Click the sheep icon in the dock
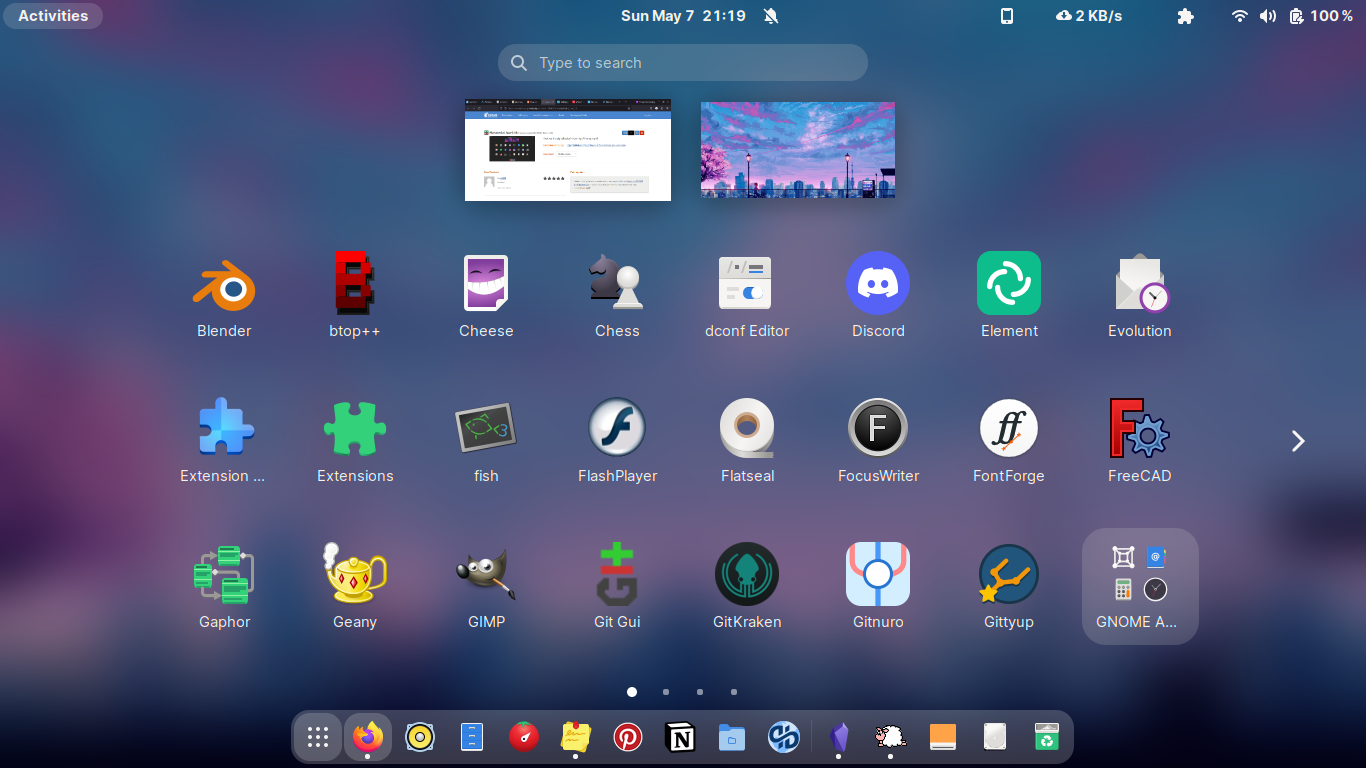This screenshot has width=1366, height=768. click(891, 738)
